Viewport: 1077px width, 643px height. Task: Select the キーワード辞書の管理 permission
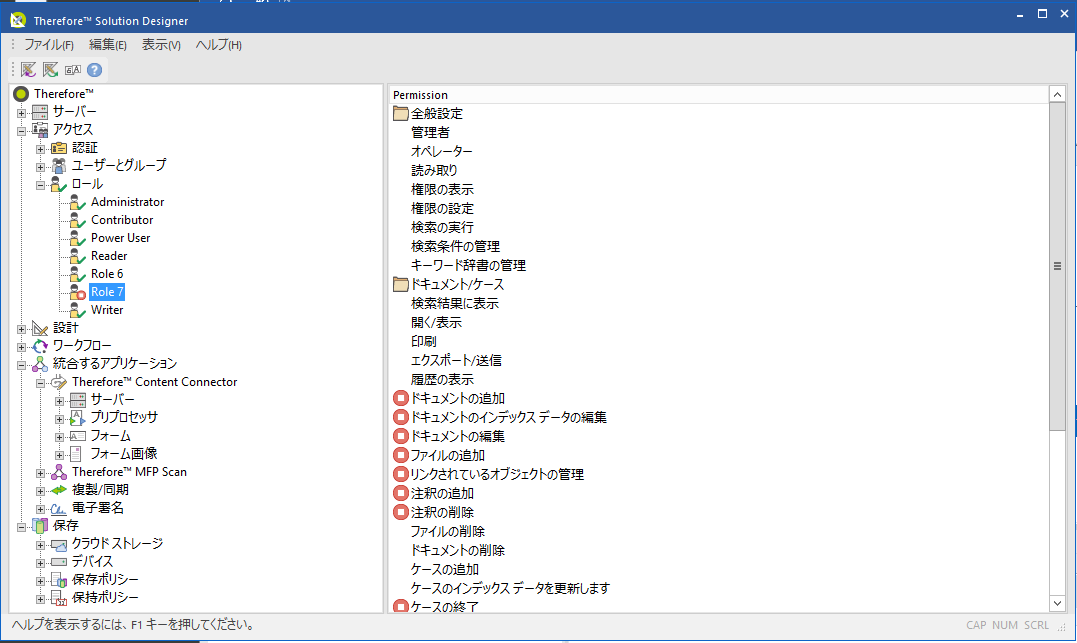tap(468, 265)
